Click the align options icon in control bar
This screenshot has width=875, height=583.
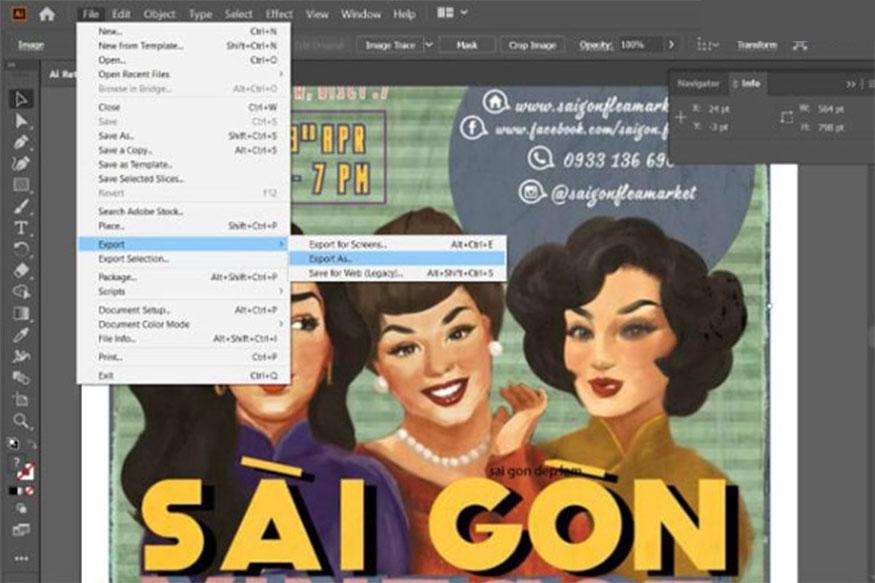(x=707, y=45)
